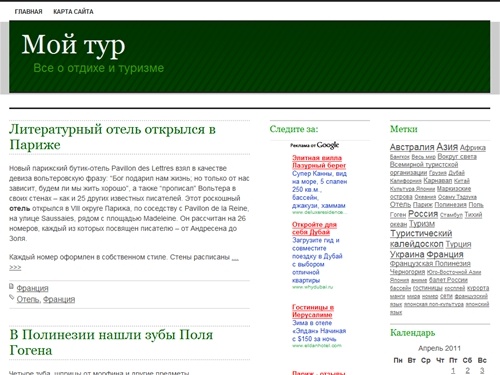Viewport: 500px width, 375px height.
Task: Select the Китай tag
Action: coord(462,181)
